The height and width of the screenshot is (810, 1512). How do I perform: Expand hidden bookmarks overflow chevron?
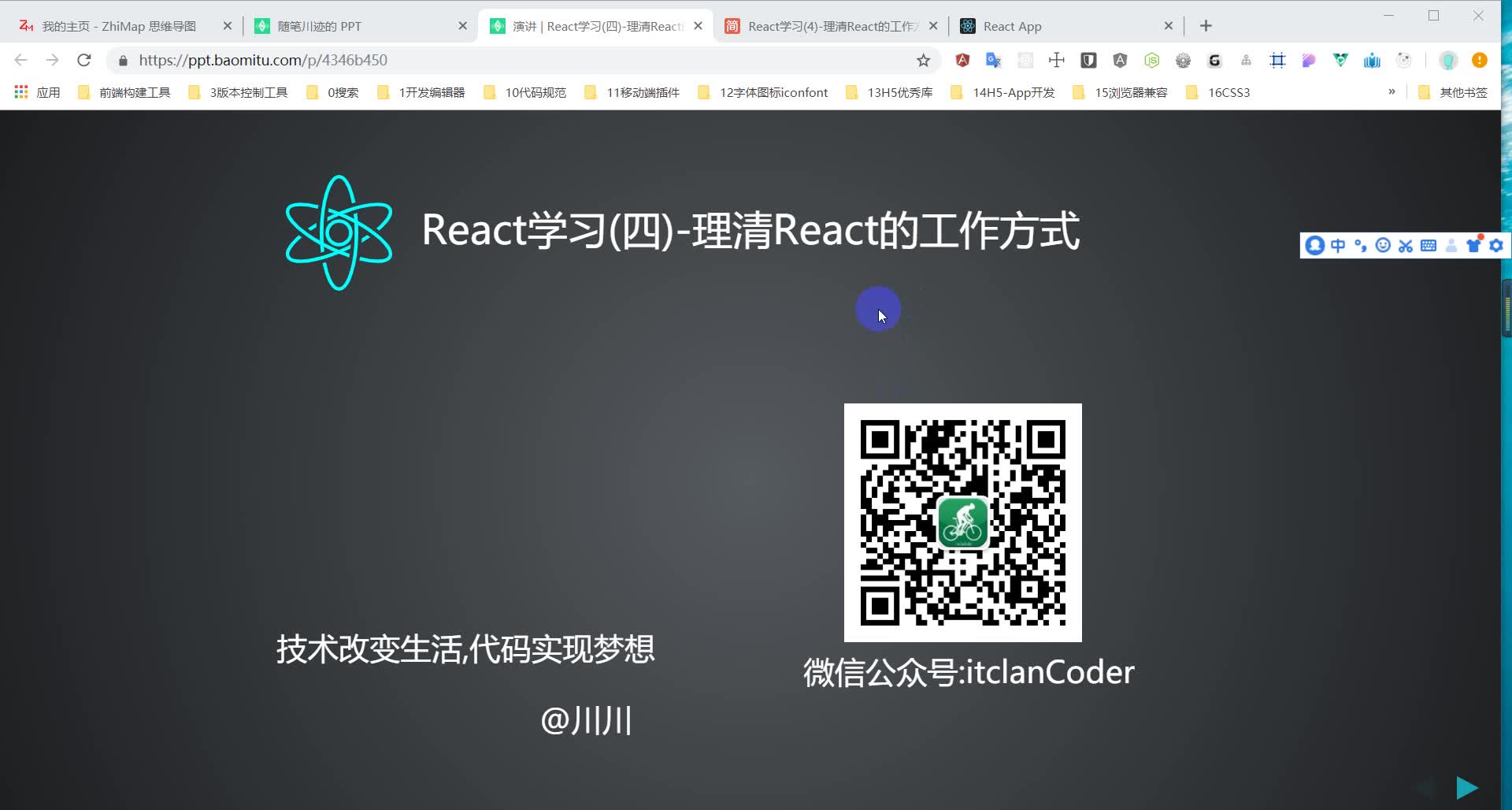[x=1392, y=92]
